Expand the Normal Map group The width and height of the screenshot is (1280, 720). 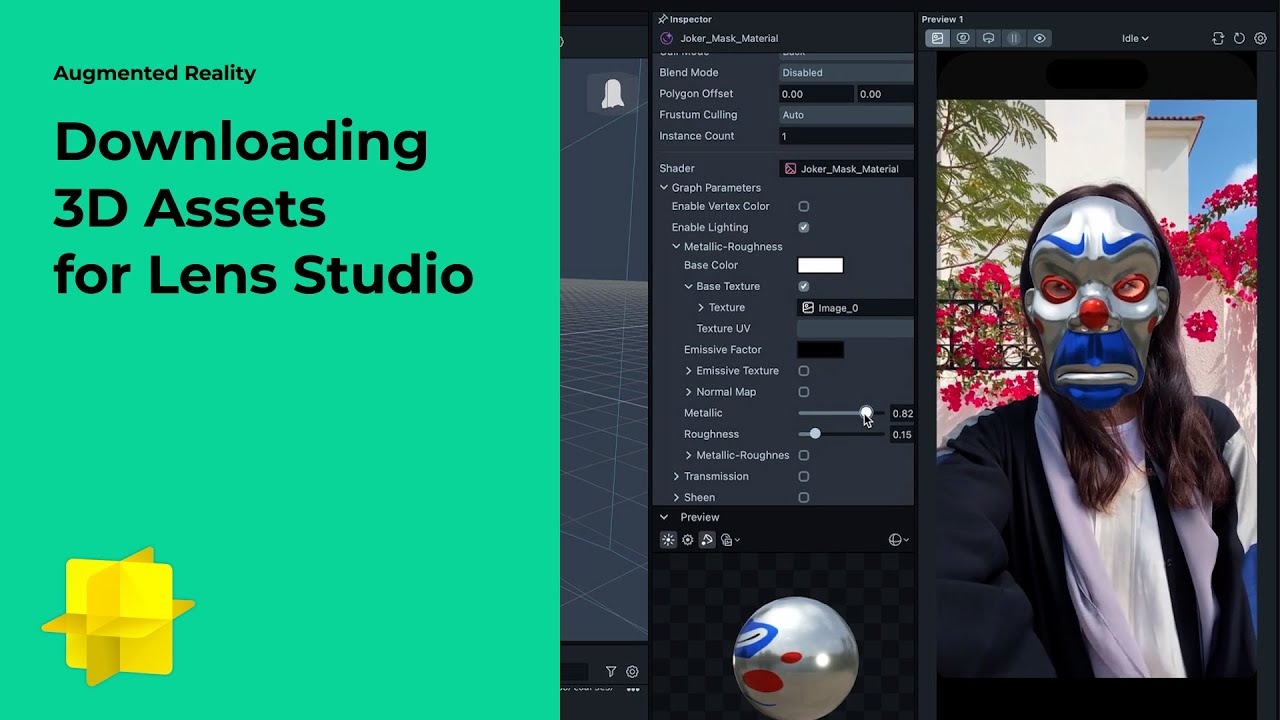click(x=688, y=392)
